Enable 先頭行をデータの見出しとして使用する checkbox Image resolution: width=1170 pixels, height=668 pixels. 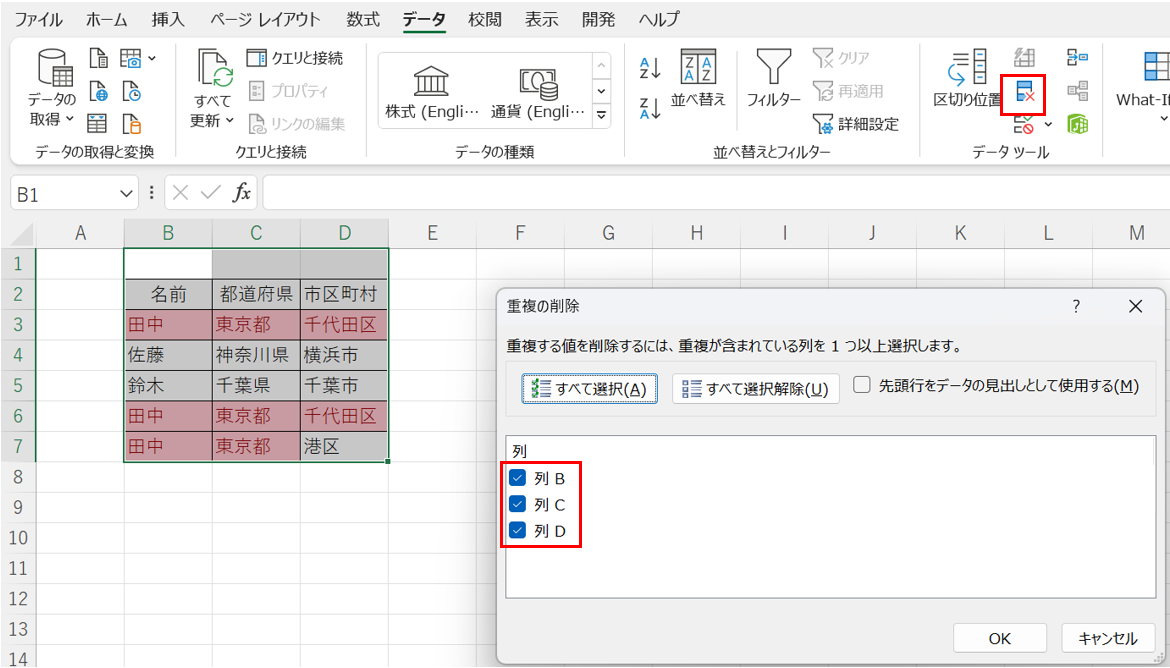click(862, 385)
